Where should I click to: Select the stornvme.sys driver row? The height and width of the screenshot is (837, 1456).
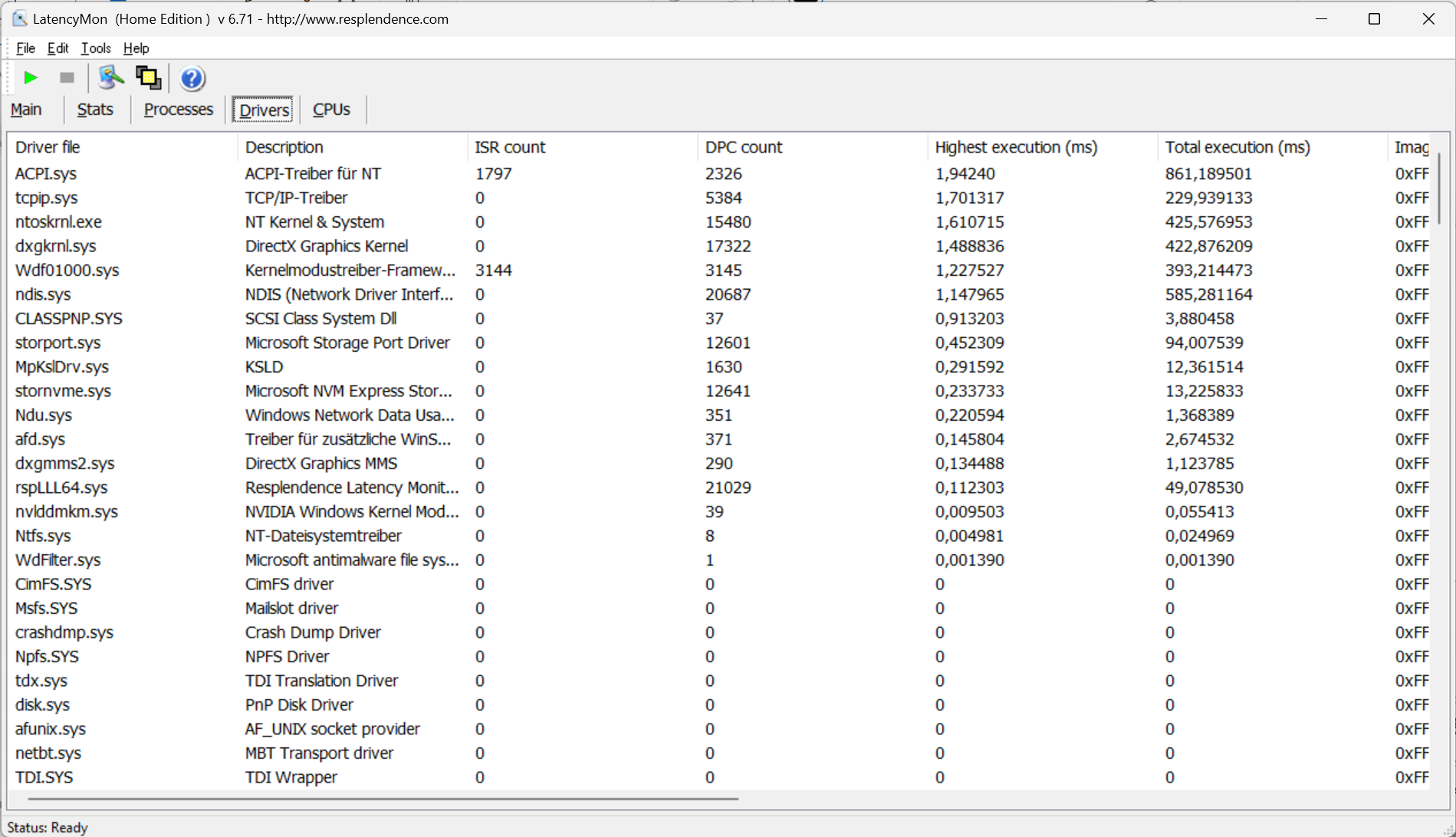[x=719, y=391]
